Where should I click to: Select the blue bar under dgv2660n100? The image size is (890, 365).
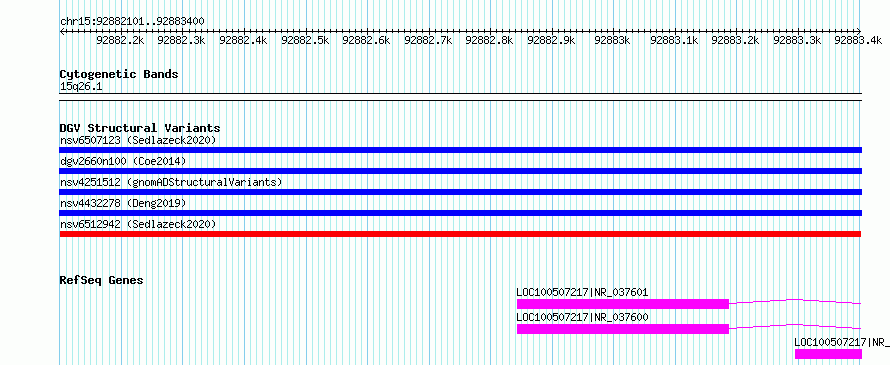pyautogui.click(x=461, y=171)
